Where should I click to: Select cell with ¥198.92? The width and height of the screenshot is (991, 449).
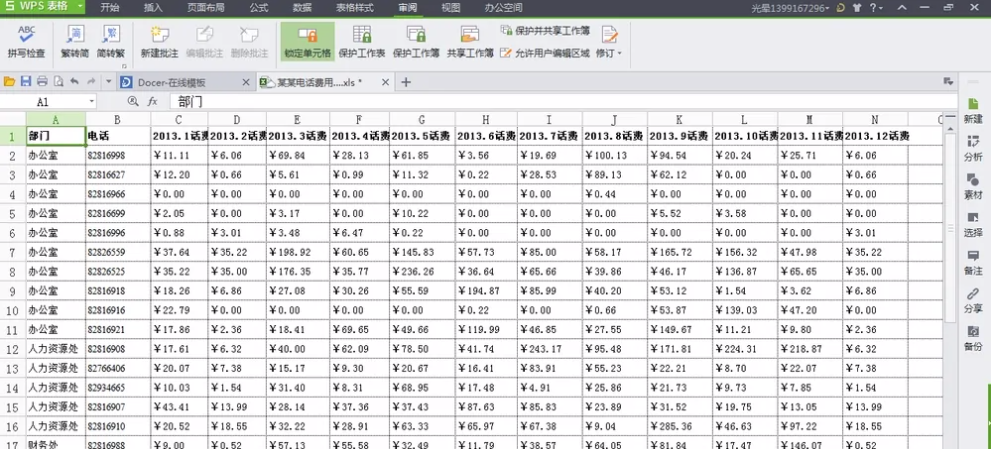(296, 253)
